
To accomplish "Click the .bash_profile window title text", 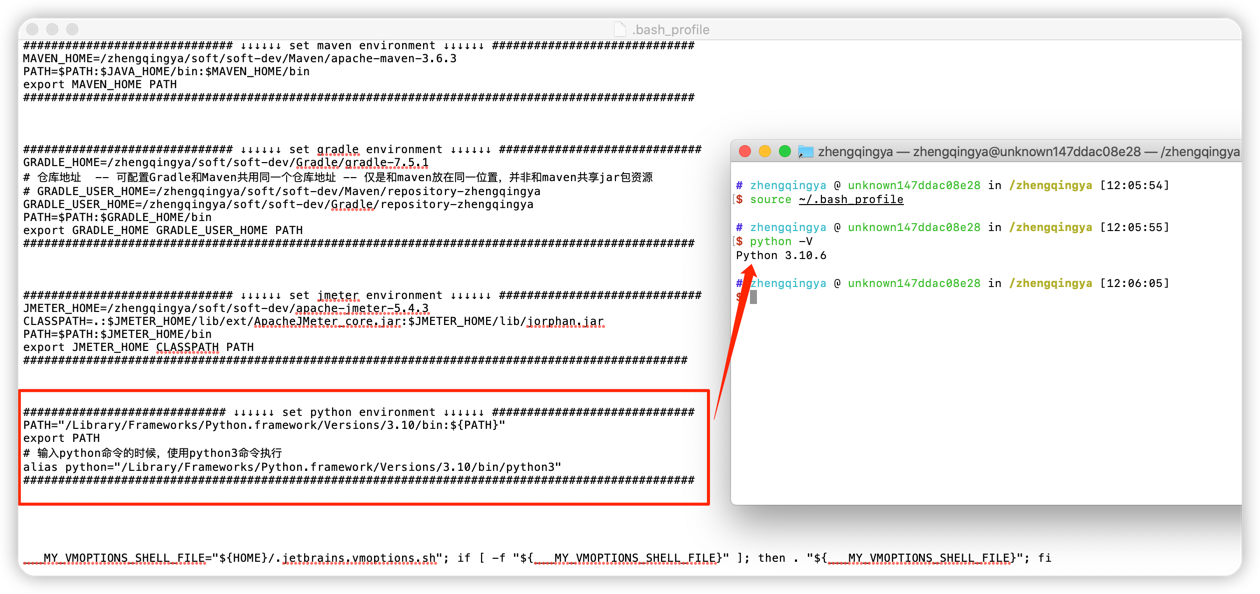I will [x=670, y=30].
